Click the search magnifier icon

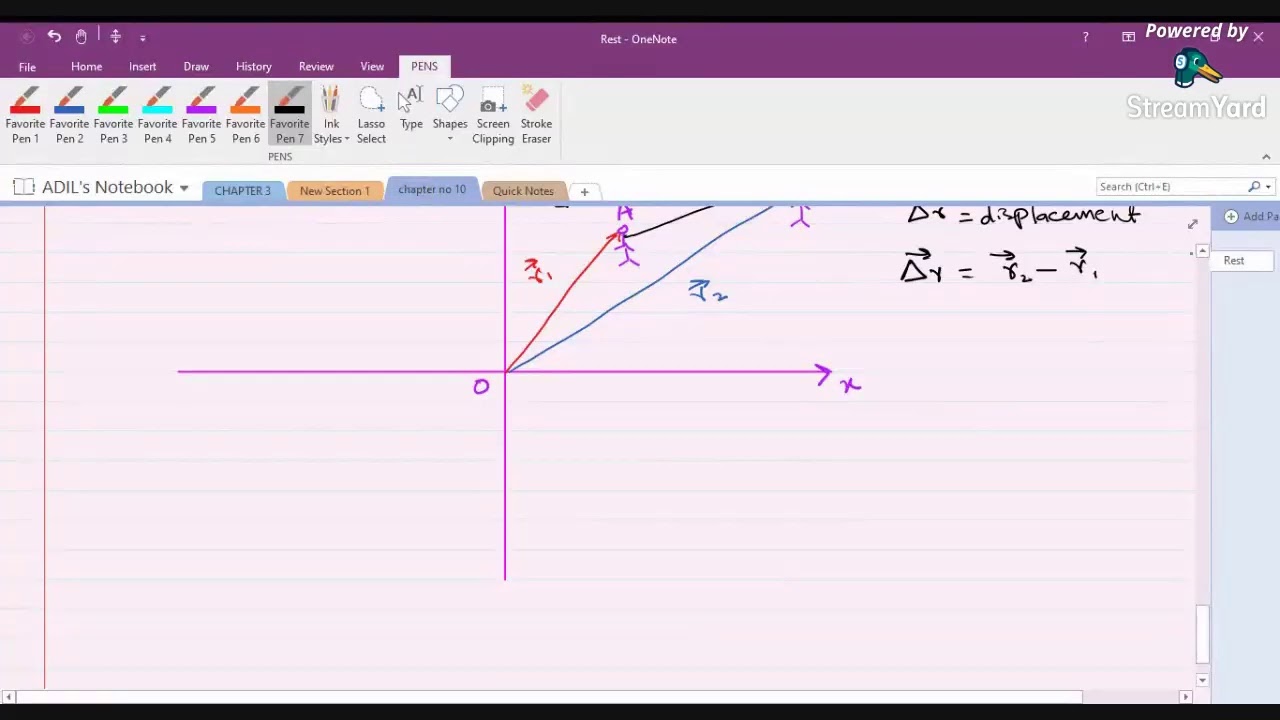(x=1254, y=186)
